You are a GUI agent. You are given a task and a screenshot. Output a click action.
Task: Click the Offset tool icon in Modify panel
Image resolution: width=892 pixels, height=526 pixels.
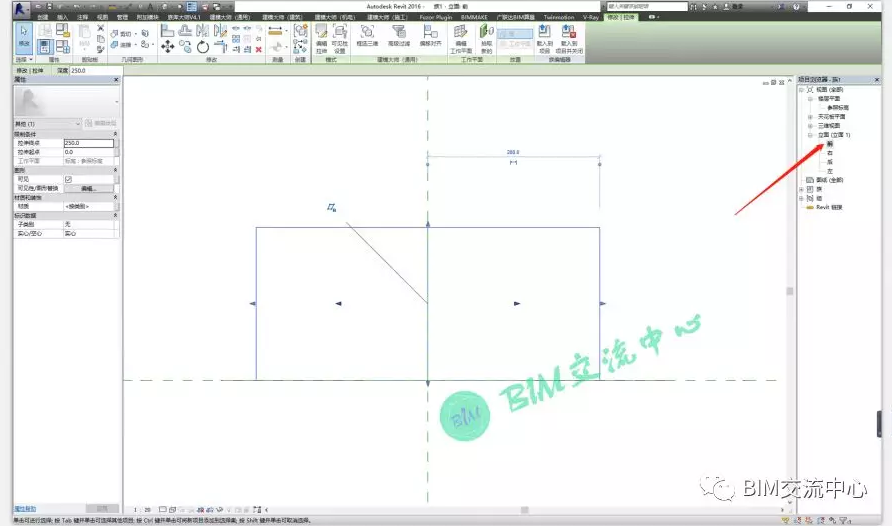(x=185, y=30)
